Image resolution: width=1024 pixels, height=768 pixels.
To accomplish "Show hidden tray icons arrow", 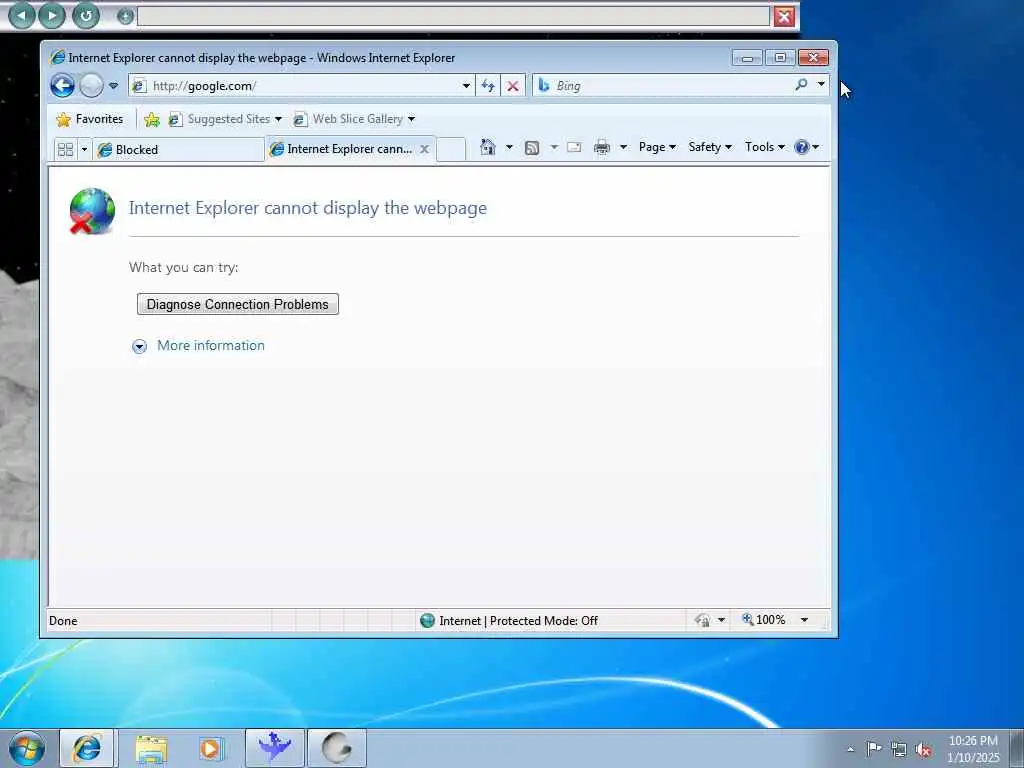I will 850,749.
